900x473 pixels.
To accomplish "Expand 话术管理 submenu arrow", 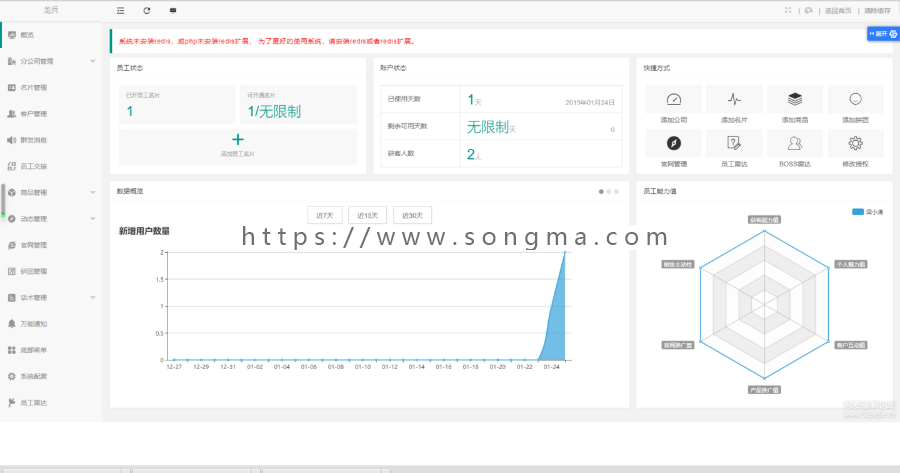I will (x=93, y=298).
